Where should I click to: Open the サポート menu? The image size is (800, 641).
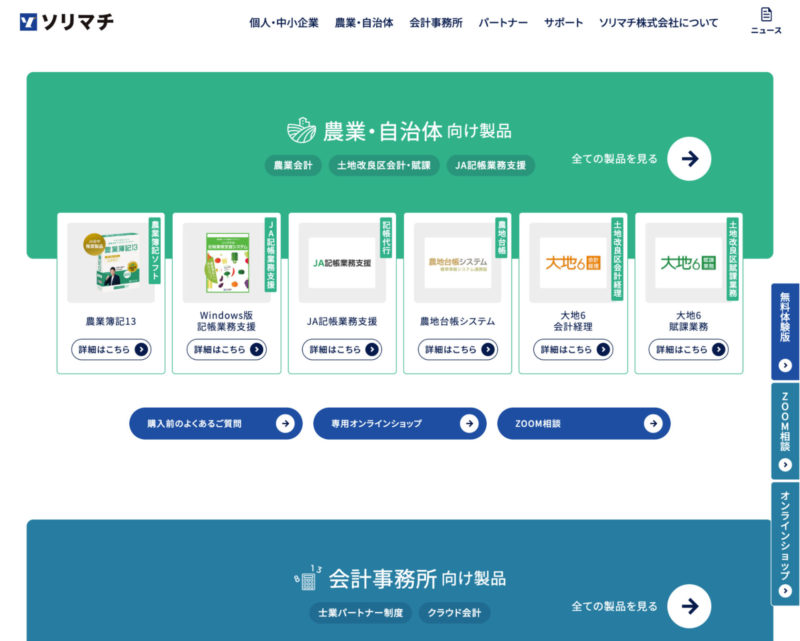563,23
